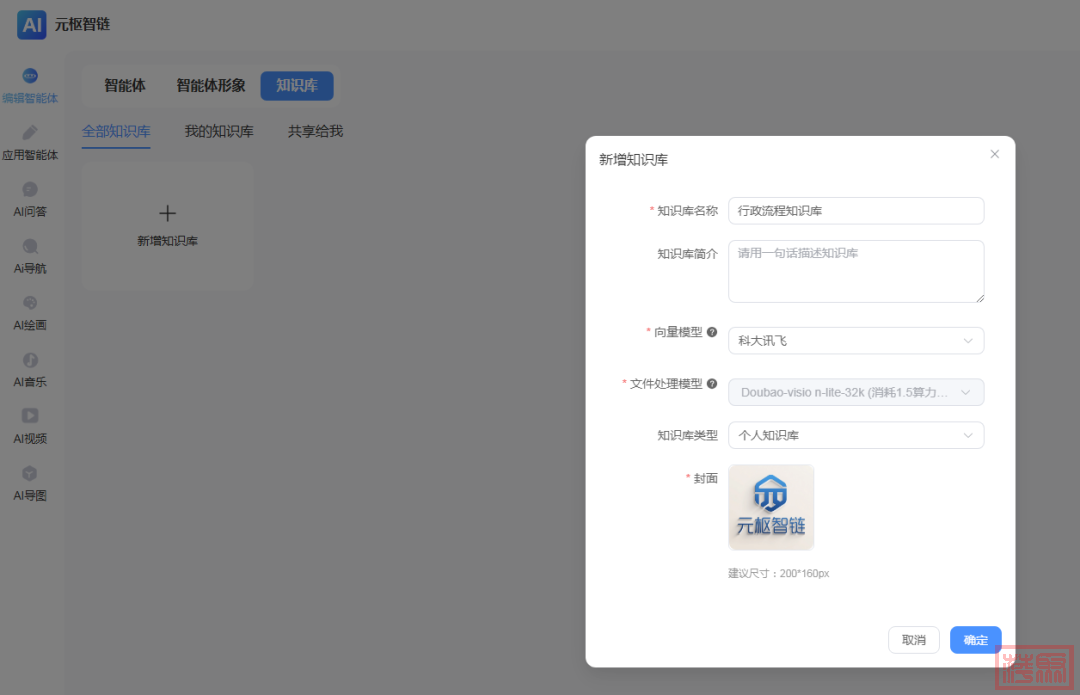This screenshot has width=1080, height=695.
Task: Click the 元枢智链 cover image thumbnail
Action: click(771, 507)
